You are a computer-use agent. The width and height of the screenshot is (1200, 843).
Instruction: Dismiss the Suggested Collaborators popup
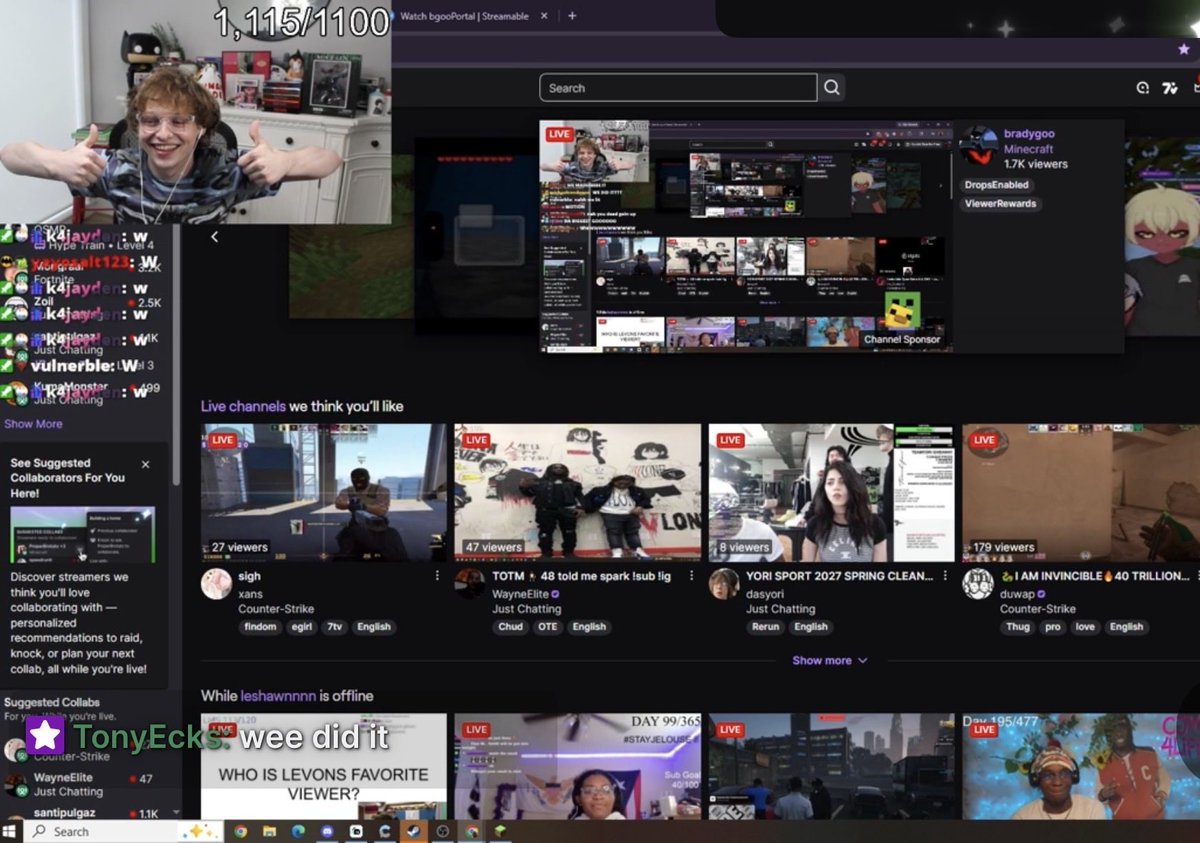pos(146,465)
